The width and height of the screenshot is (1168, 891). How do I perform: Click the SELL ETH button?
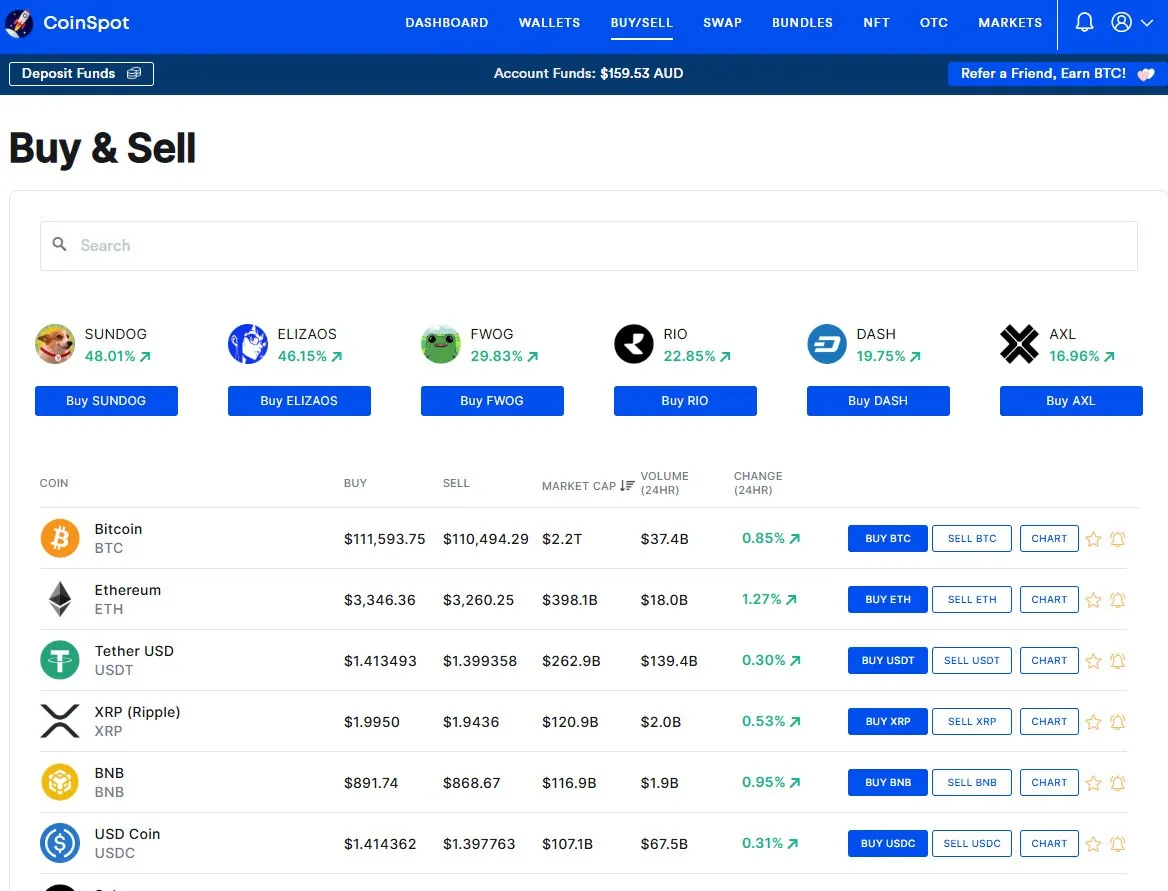(x=972, y=600)
